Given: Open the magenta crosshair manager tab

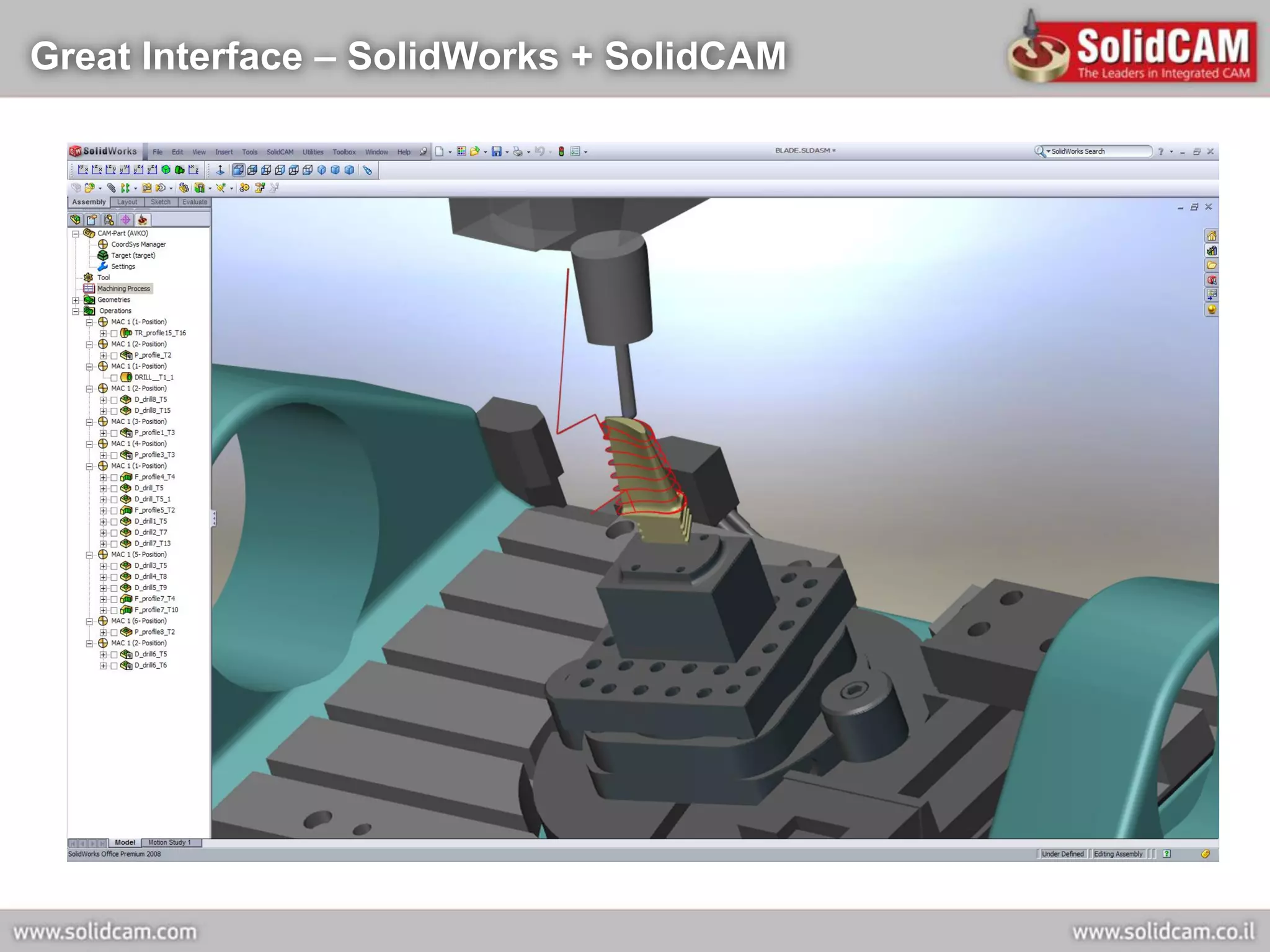Looking at the screenshot, I should point(126,219).
